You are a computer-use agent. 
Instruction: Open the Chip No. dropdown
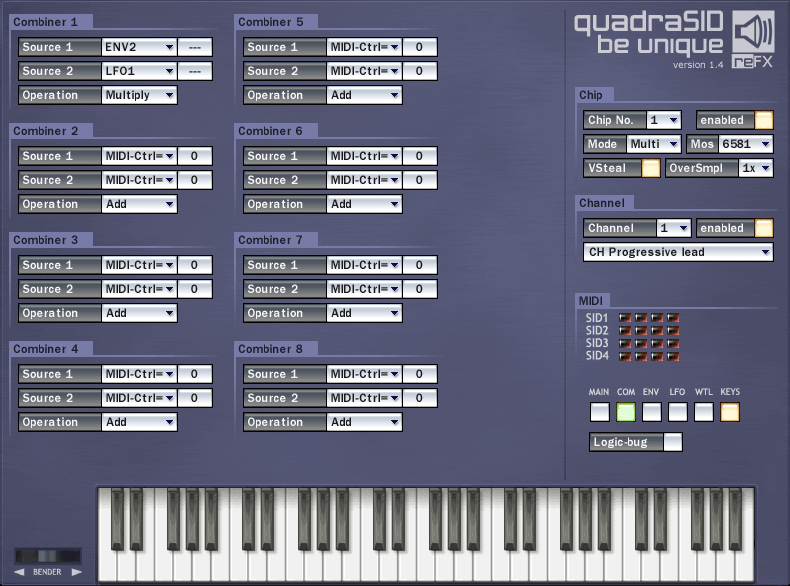(664, 120)
